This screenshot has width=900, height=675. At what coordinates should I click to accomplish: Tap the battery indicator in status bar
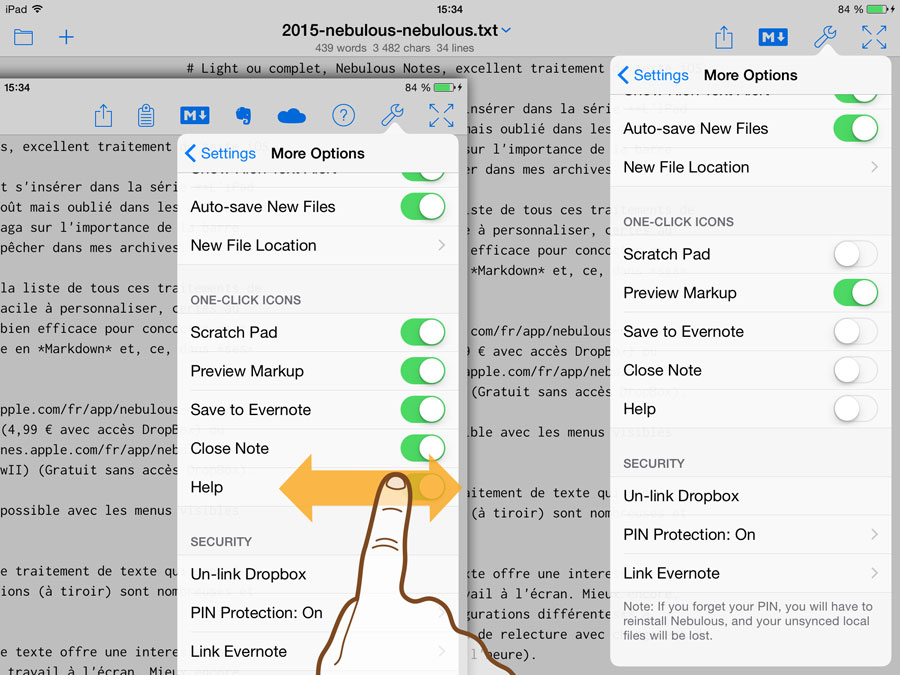coord(878,9)
